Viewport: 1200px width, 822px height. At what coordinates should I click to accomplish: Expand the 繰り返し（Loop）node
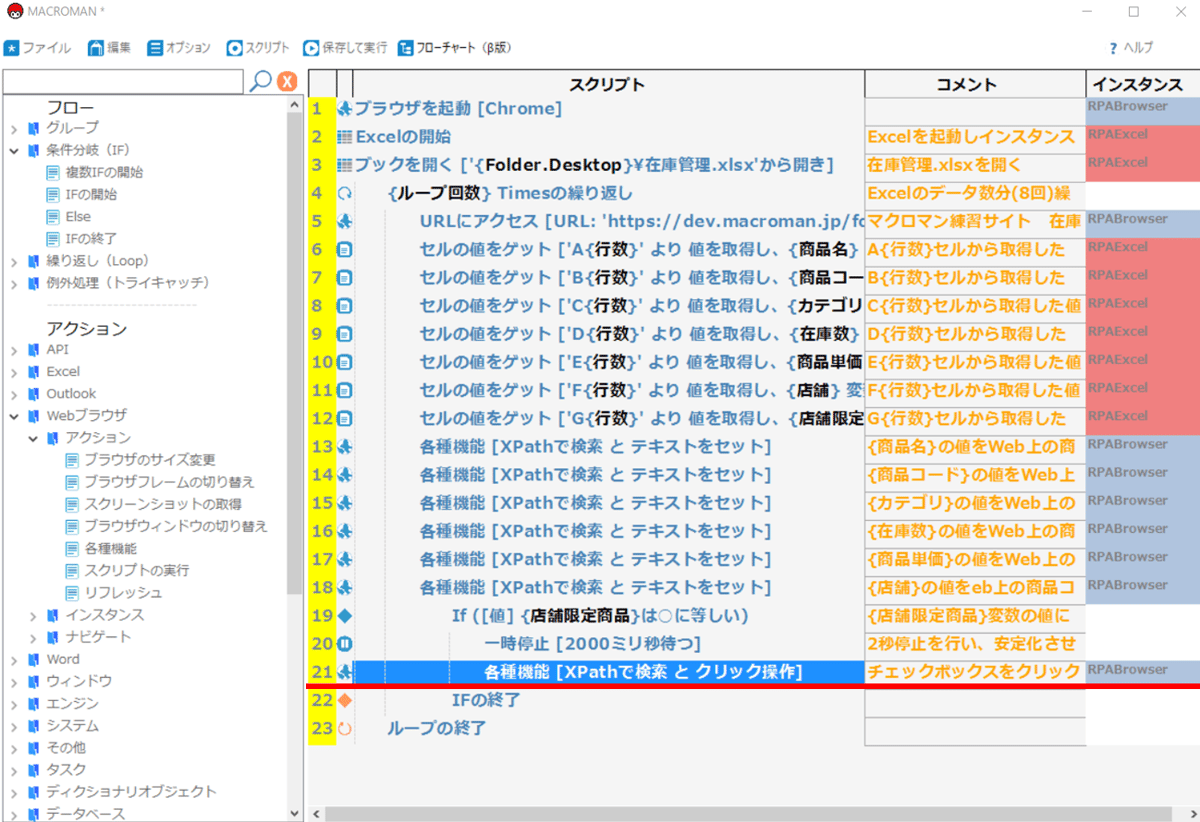point(15,261)
